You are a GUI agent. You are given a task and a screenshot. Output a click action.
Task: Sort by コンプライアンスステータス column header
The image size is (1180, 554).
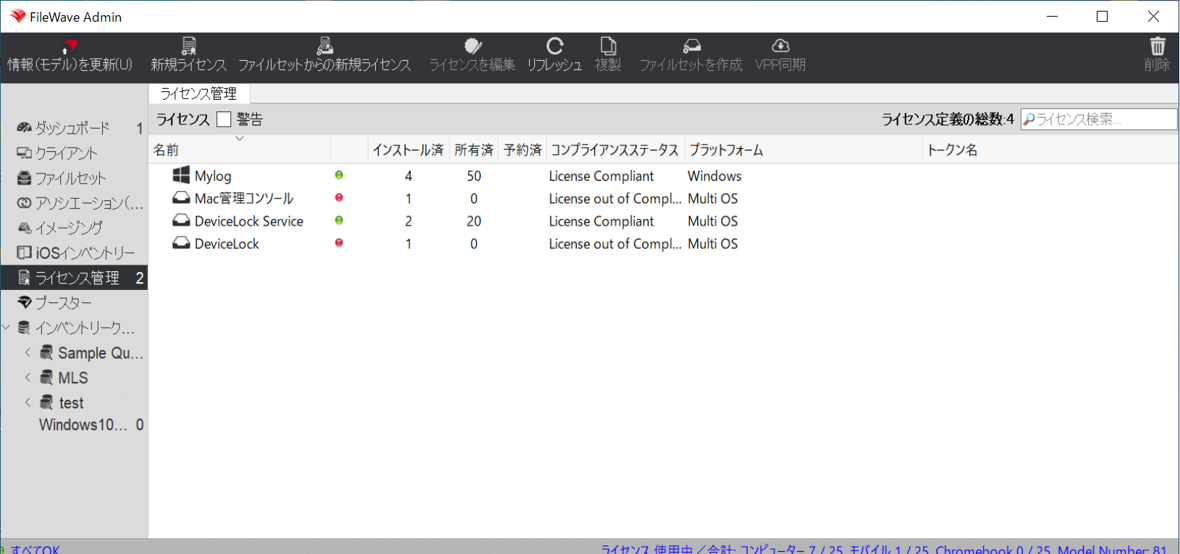616,151
